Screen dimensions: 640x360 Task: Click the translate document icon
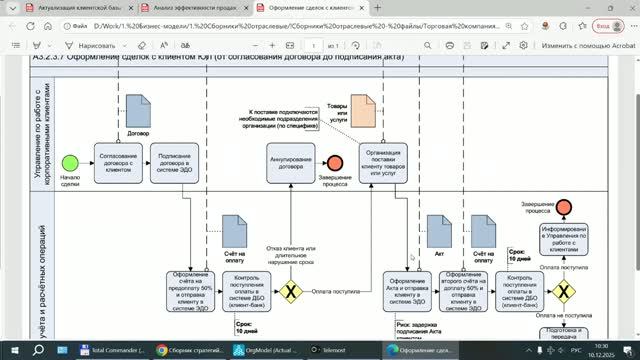point(185,45)
